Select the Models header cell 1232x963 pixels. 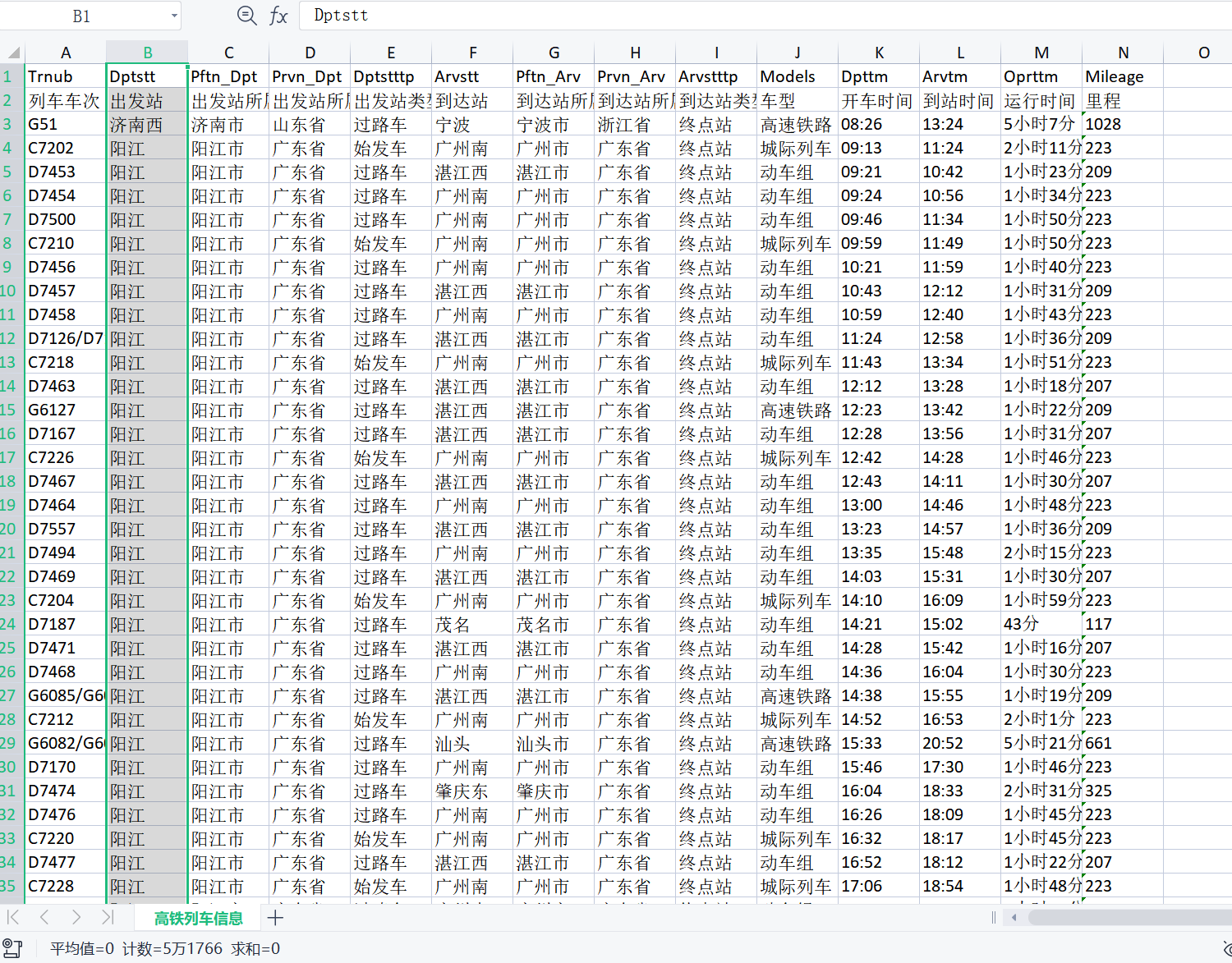pyautogui.click(x=798, y=76)
